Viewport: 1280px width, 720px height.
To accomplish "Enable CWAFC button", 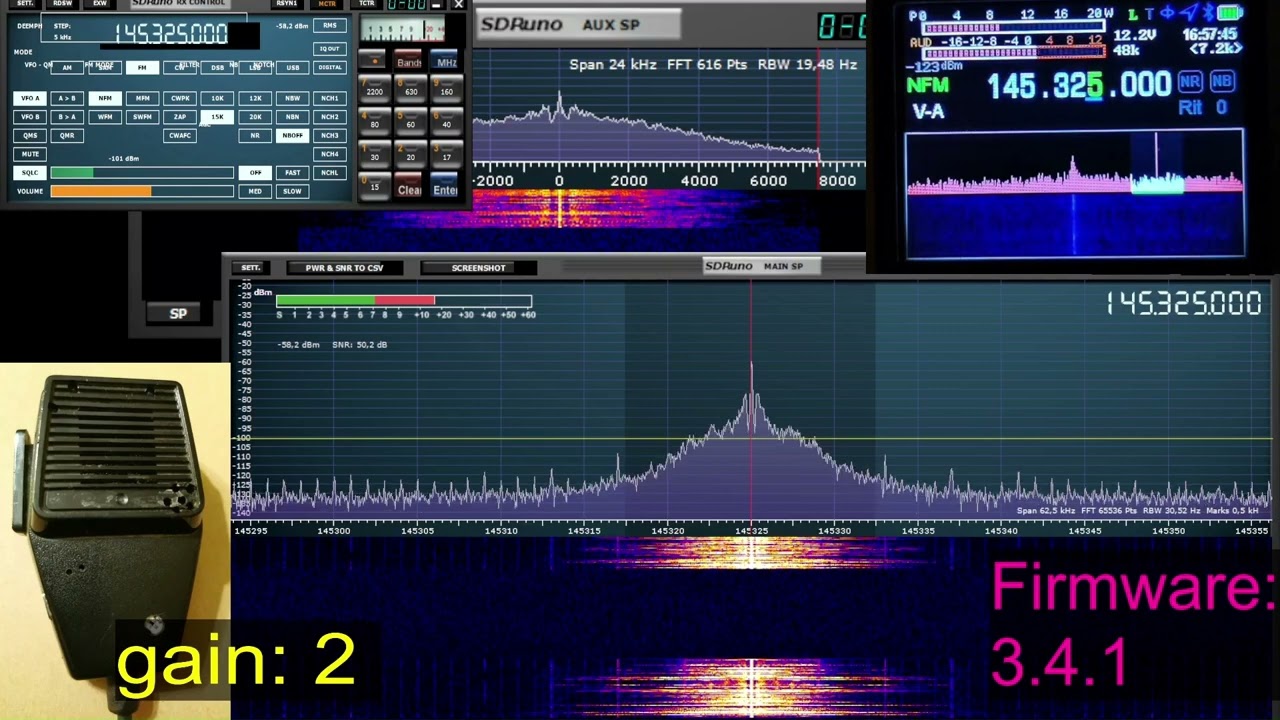I will (180, 135).
